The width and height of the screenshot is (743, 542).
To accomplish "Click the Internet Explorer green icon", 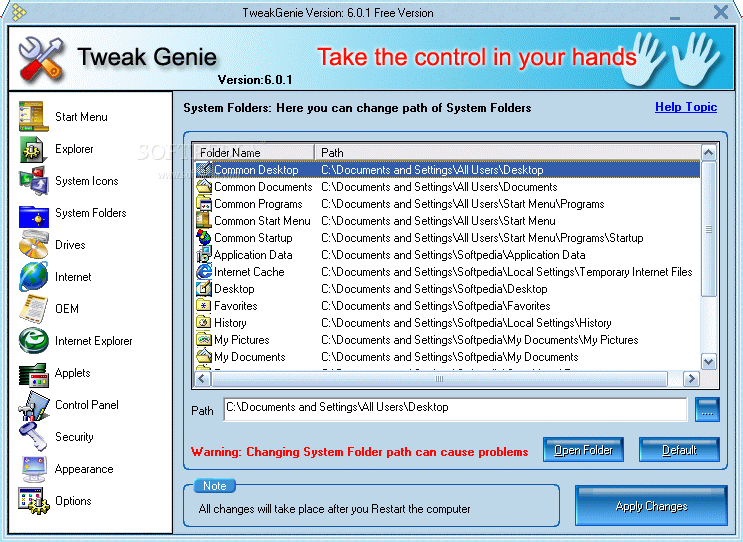I will point(34,341).
